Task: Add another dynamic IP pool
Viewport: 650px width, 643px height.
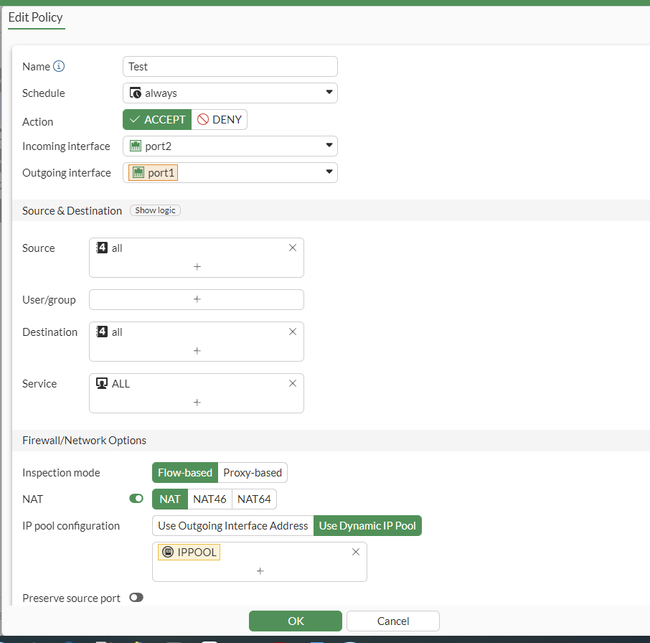Action: click(x=259, y=571)
